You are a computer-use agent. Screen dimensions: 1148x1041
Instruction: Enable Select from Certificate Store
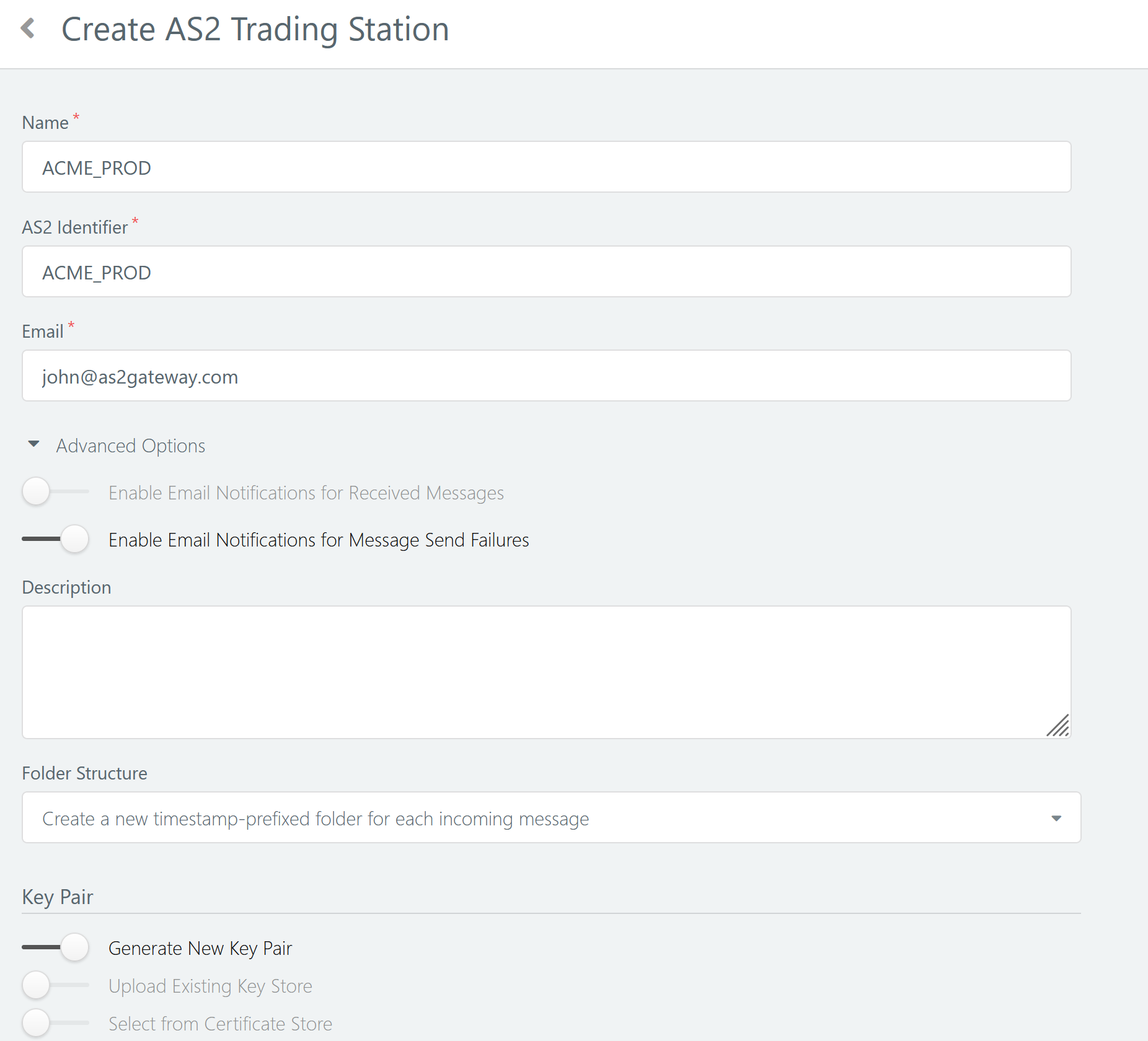[x=55, y=1022]
